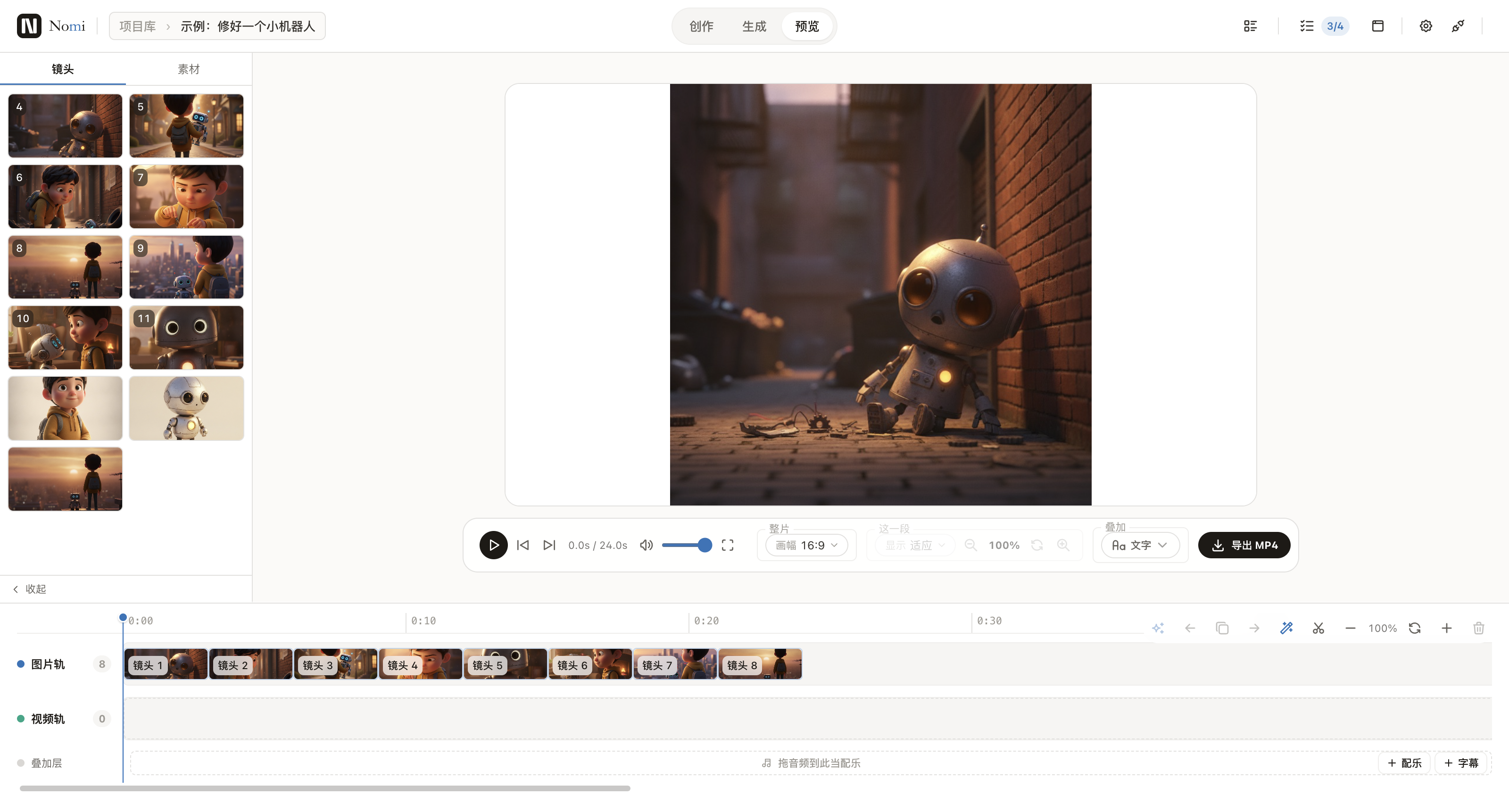The height and width of the screenshot is (812, 1509).
Task: Skip to previous shot
Action: tap(523, 545)
